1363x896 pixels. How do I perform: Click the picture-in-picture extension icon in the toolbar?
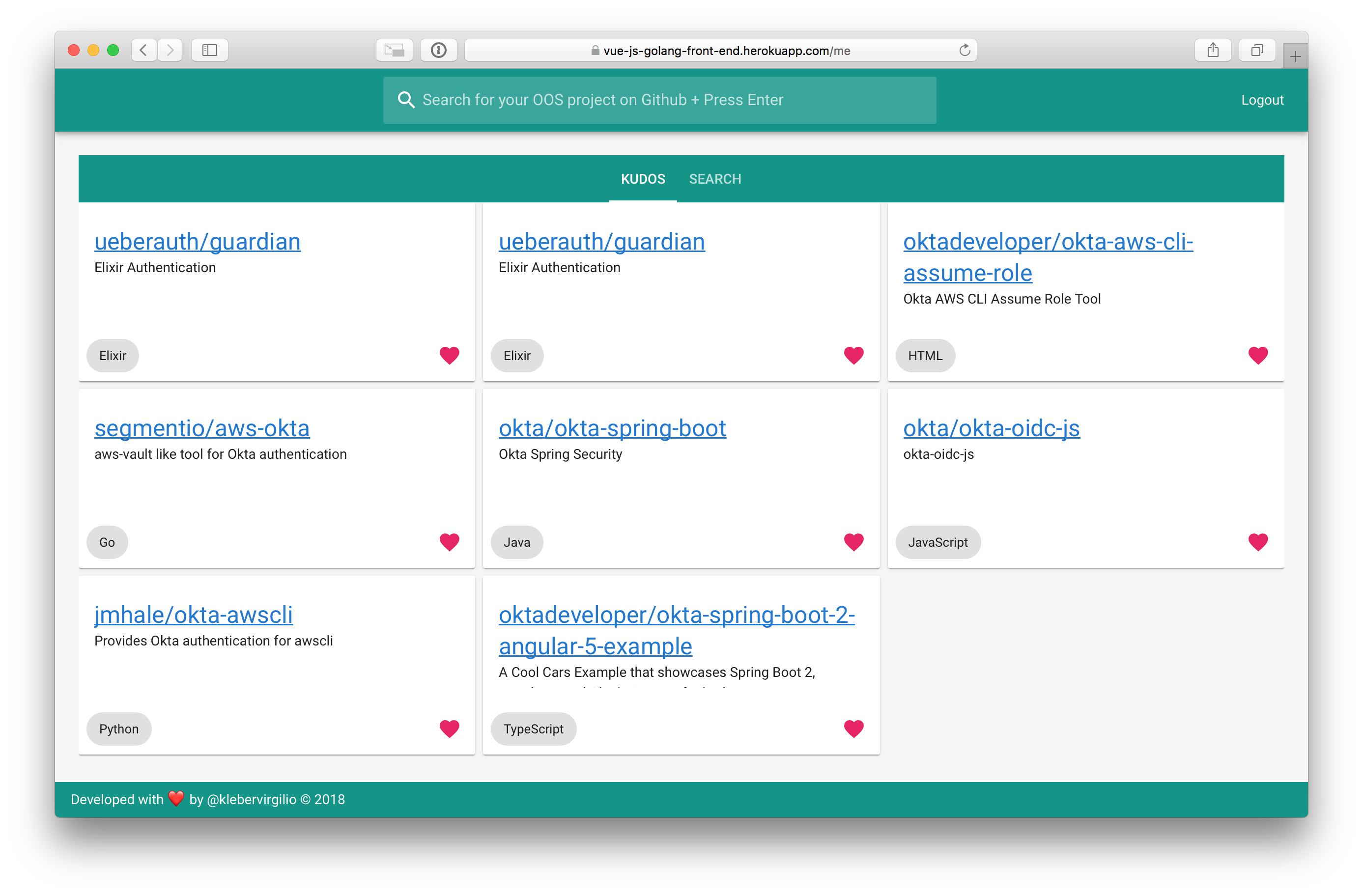(x=394, y=51)
